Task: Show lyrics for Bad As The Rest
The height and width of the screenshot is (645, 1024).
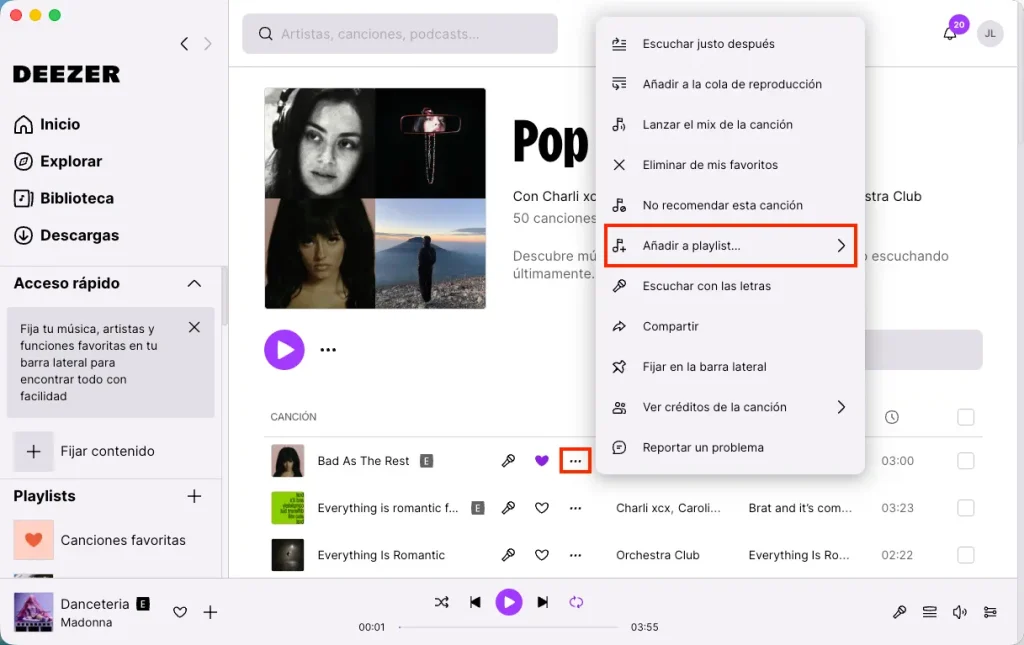Action: [x=508, y=461]
